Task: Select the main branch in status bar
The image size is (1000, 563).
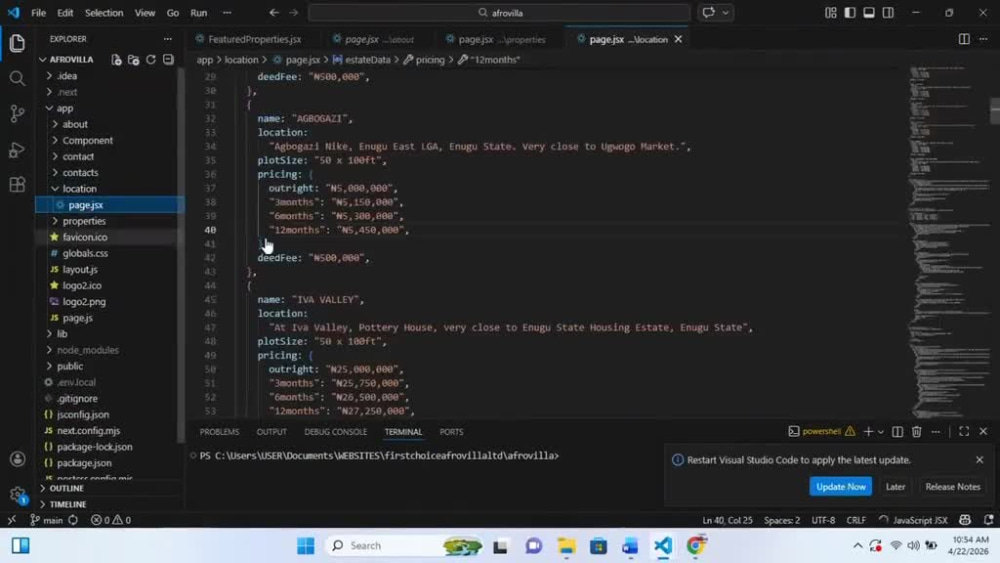Action: 46,520
